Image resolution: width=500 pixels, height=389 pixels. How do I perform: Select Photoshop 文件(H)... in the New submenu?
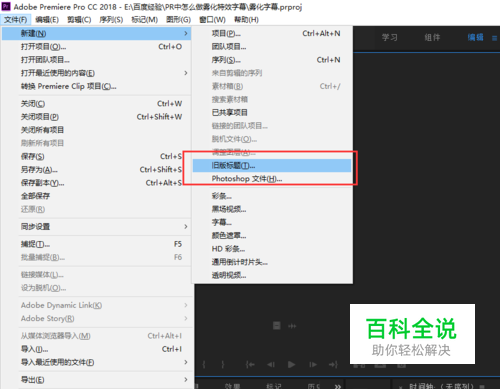(272, 179)
